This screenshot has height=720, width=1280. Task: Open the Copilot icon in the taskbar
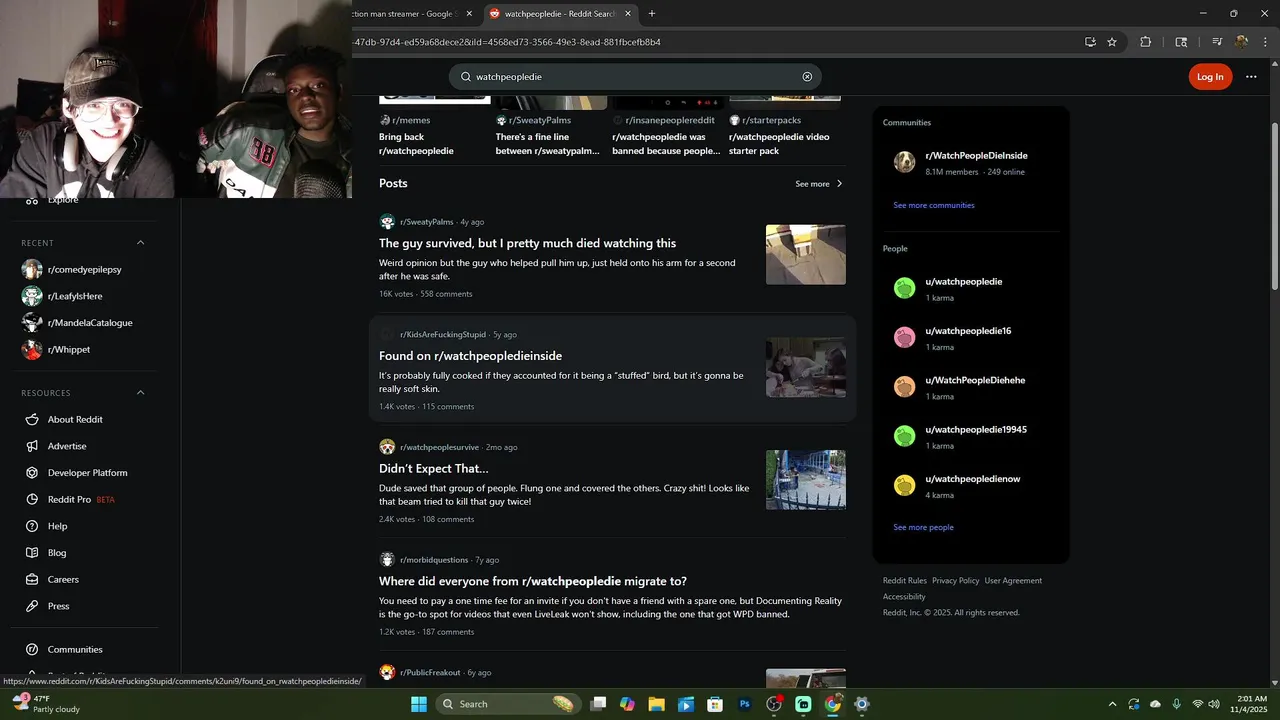point(627,704)
